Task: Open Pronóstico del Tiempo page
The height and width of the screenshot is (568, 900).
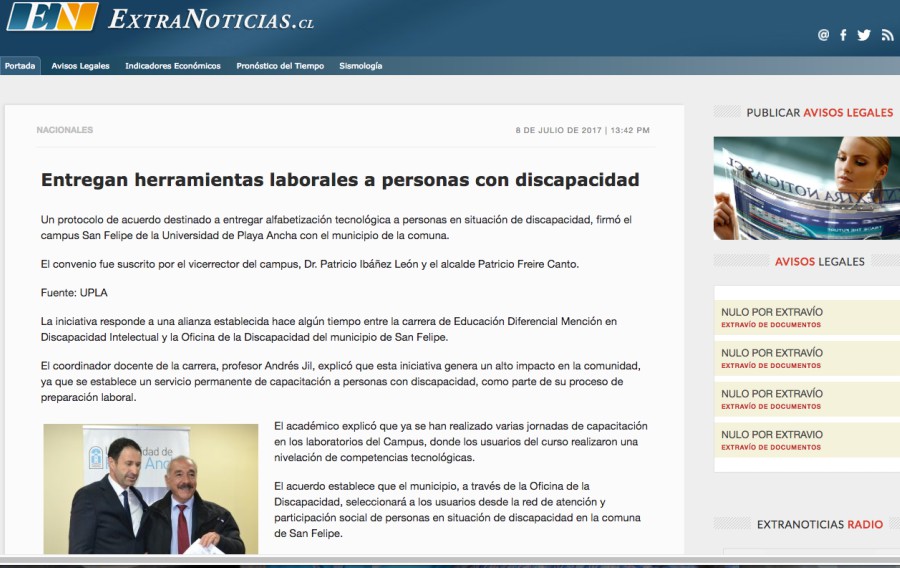Action: [x=280, y=66]
